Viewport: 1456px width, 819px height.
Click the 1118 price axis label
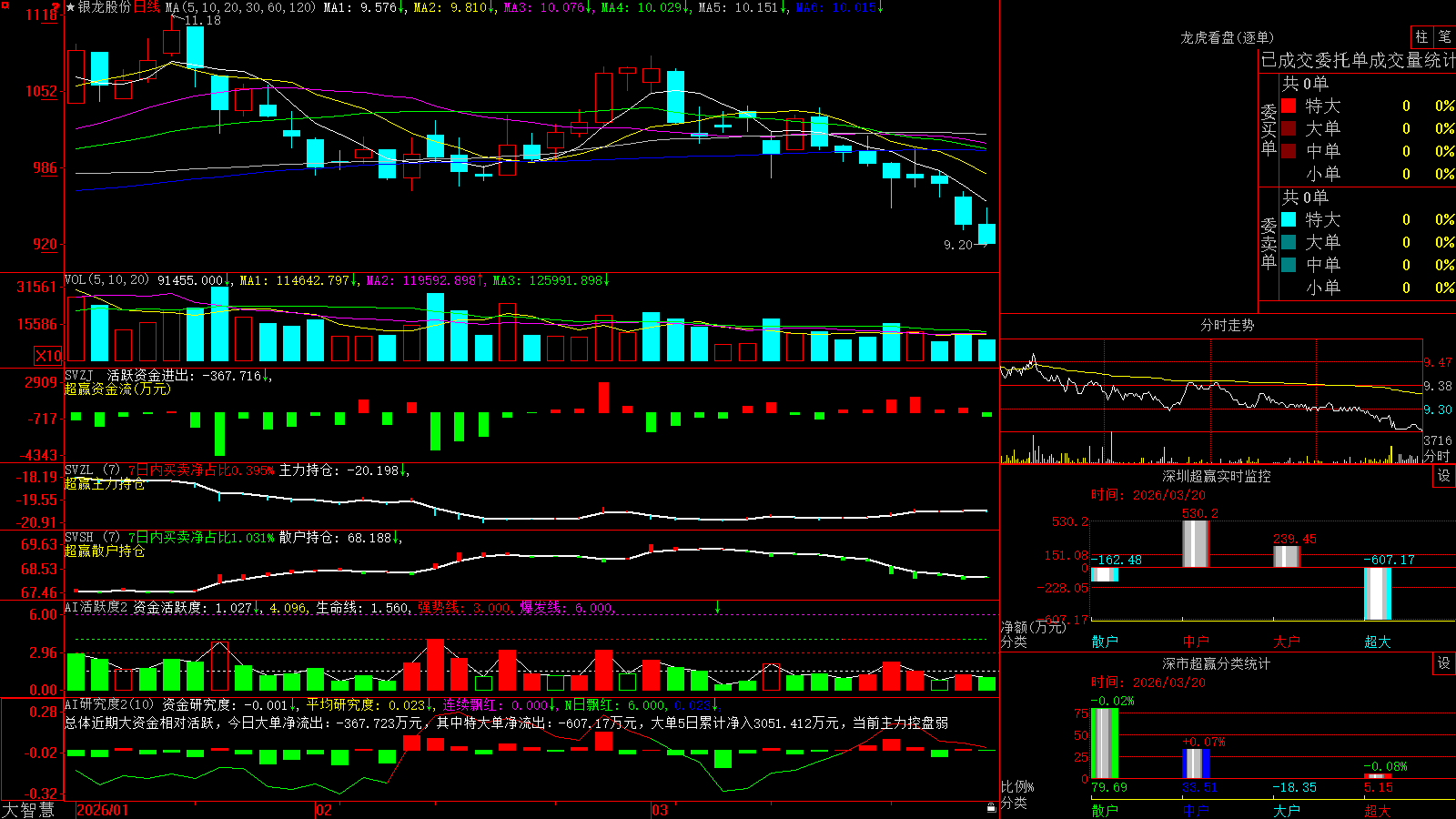pos(41,15)
